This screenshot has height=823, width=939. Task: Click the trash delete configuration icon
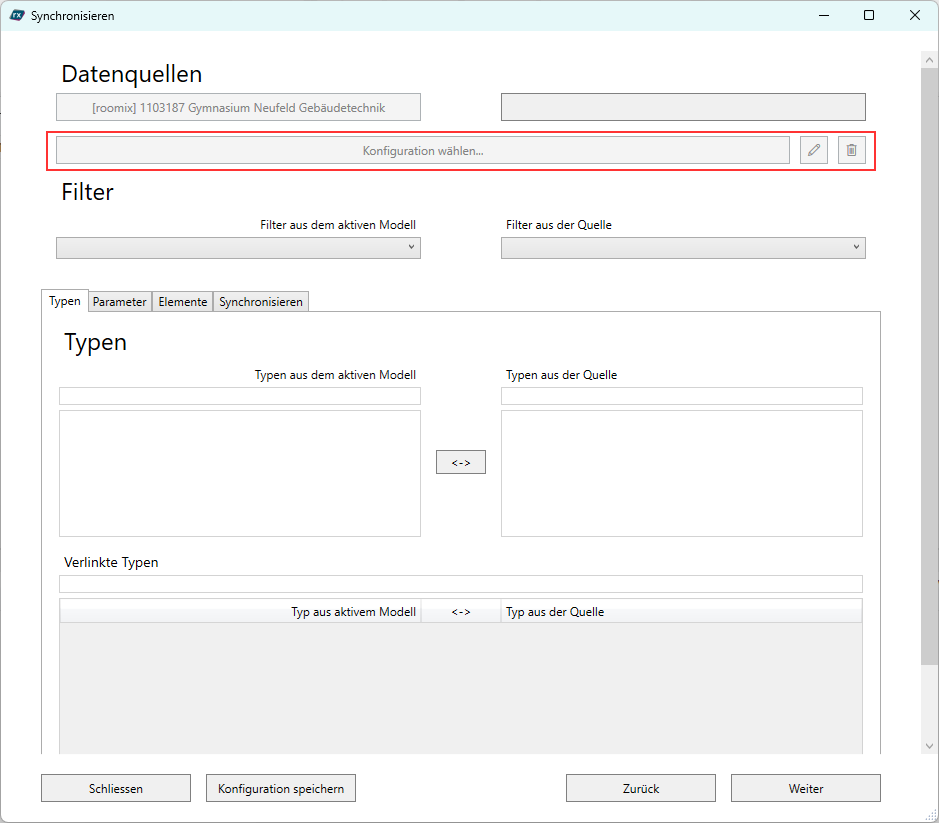[x=851, y=150]
